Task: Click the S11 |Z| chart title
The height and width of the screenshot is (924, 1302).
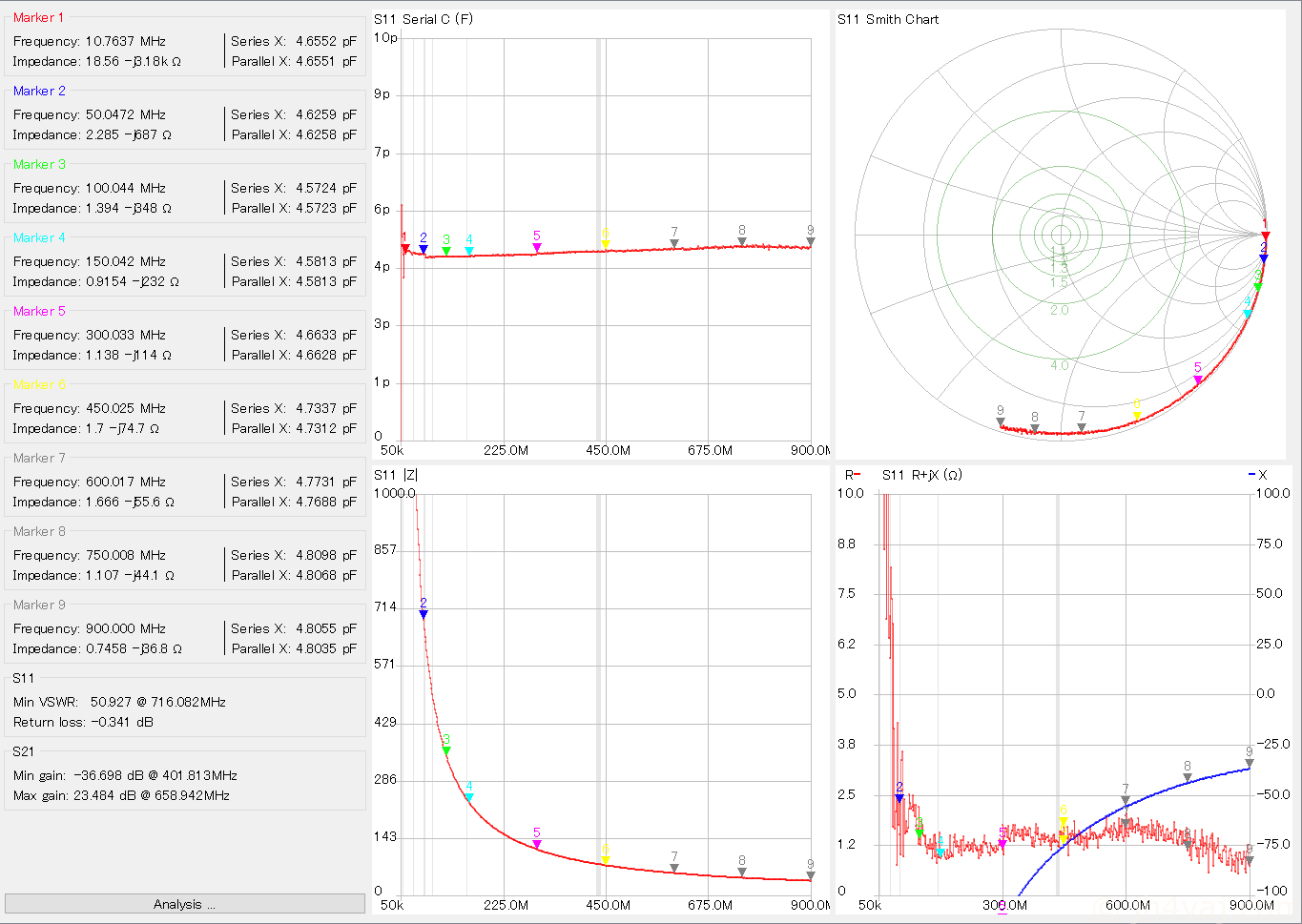Action: click(395, 474)
